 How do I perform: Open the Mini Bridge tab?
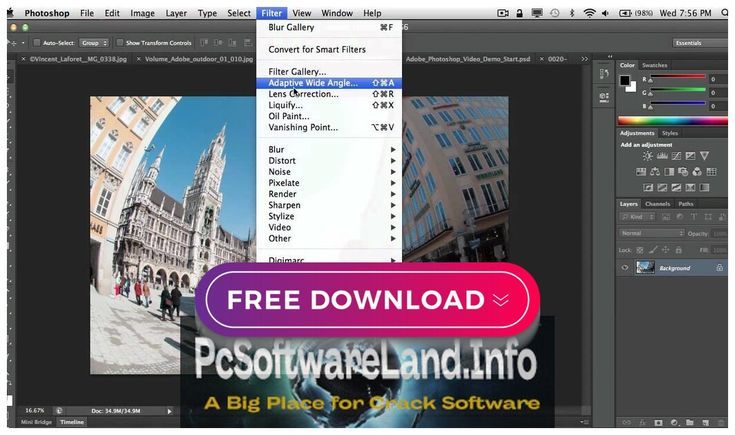pos(36,422)
